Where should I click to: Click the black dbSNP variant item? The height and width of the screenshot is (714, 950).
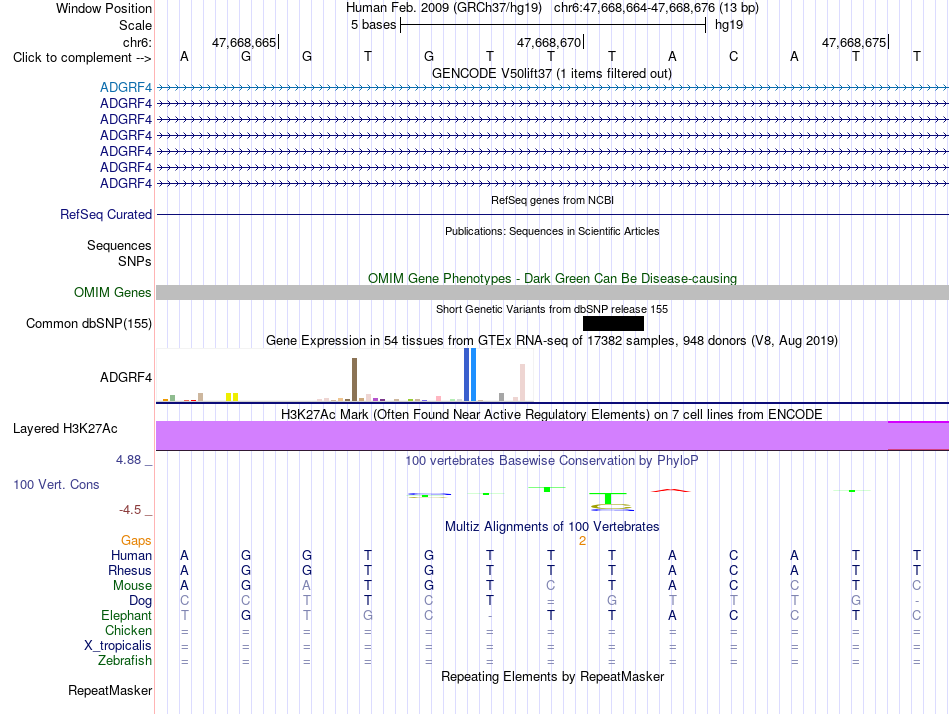tap(613, 324)
